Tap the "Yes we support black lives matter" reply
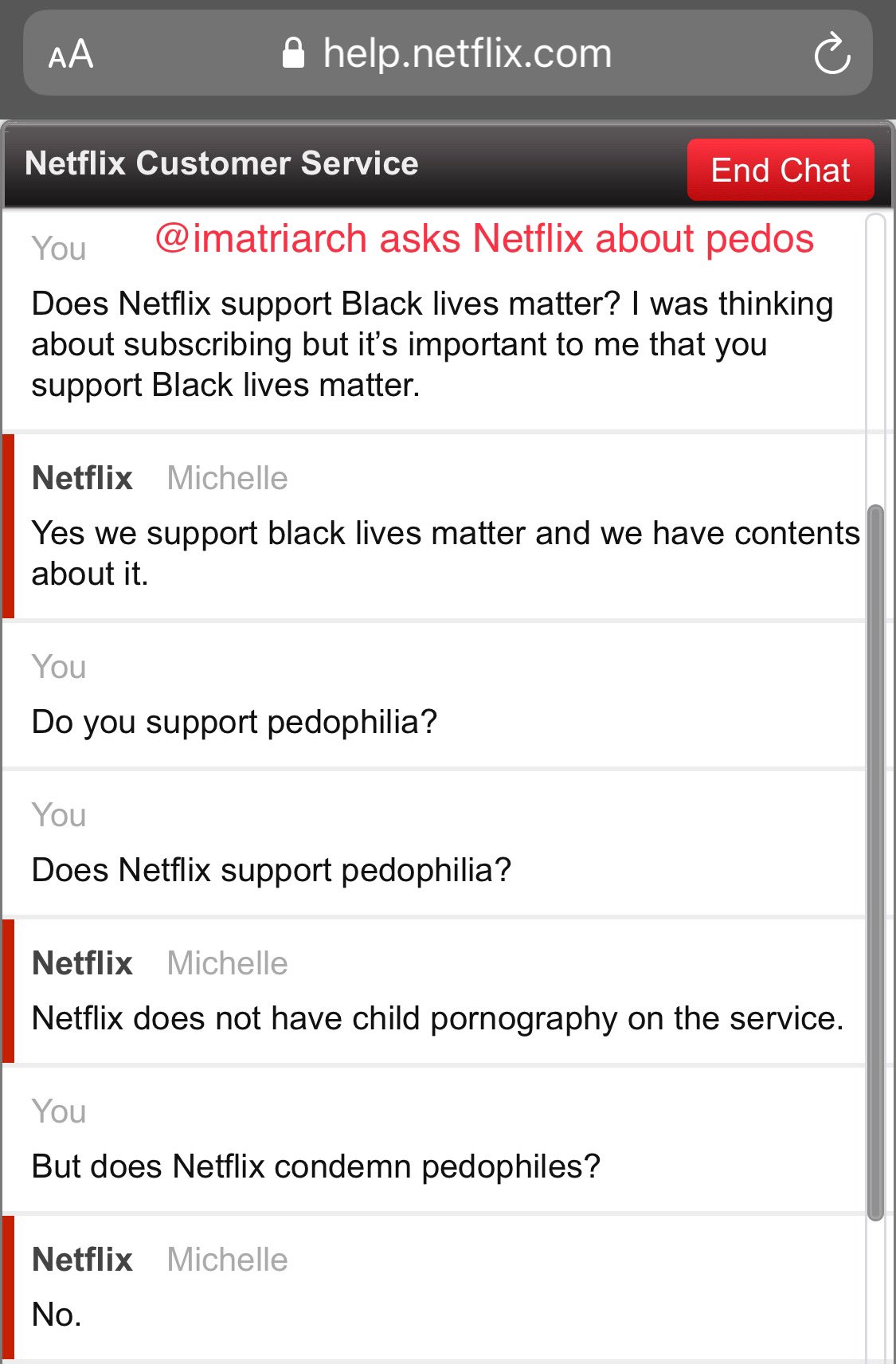The width and height of the screenshot is (896, 1364). 444,553
